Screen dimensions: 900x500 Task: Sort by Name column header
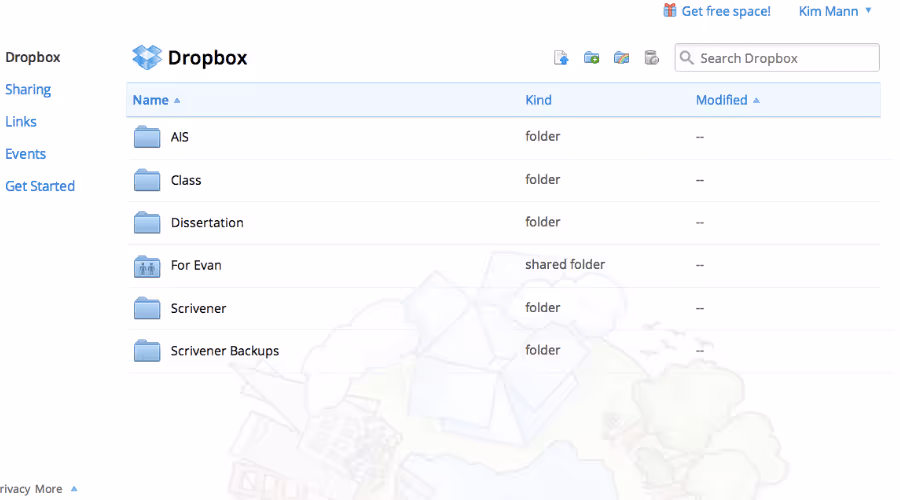(156, 100)
